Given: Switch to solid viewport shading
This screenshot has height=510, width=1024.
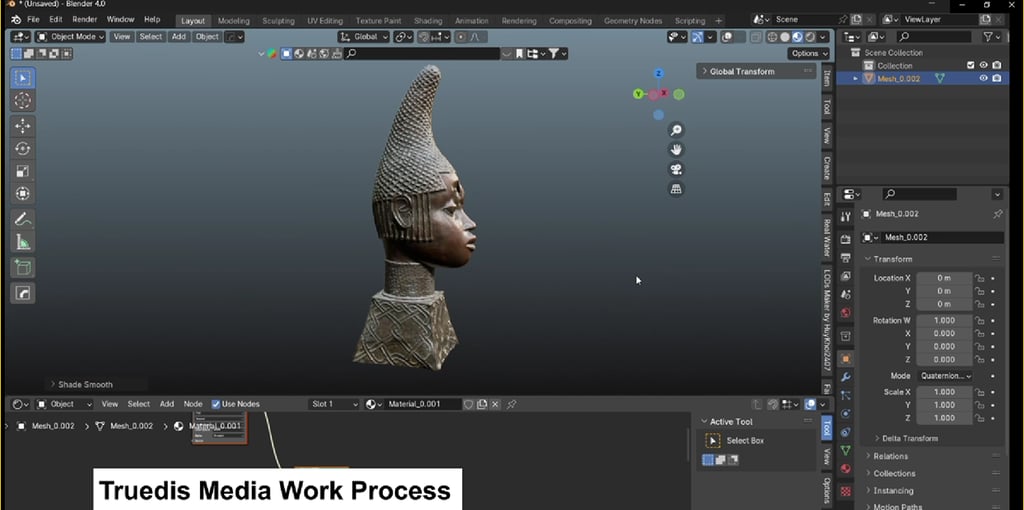Looking at the screenshot, I should [x=785, y=37].
